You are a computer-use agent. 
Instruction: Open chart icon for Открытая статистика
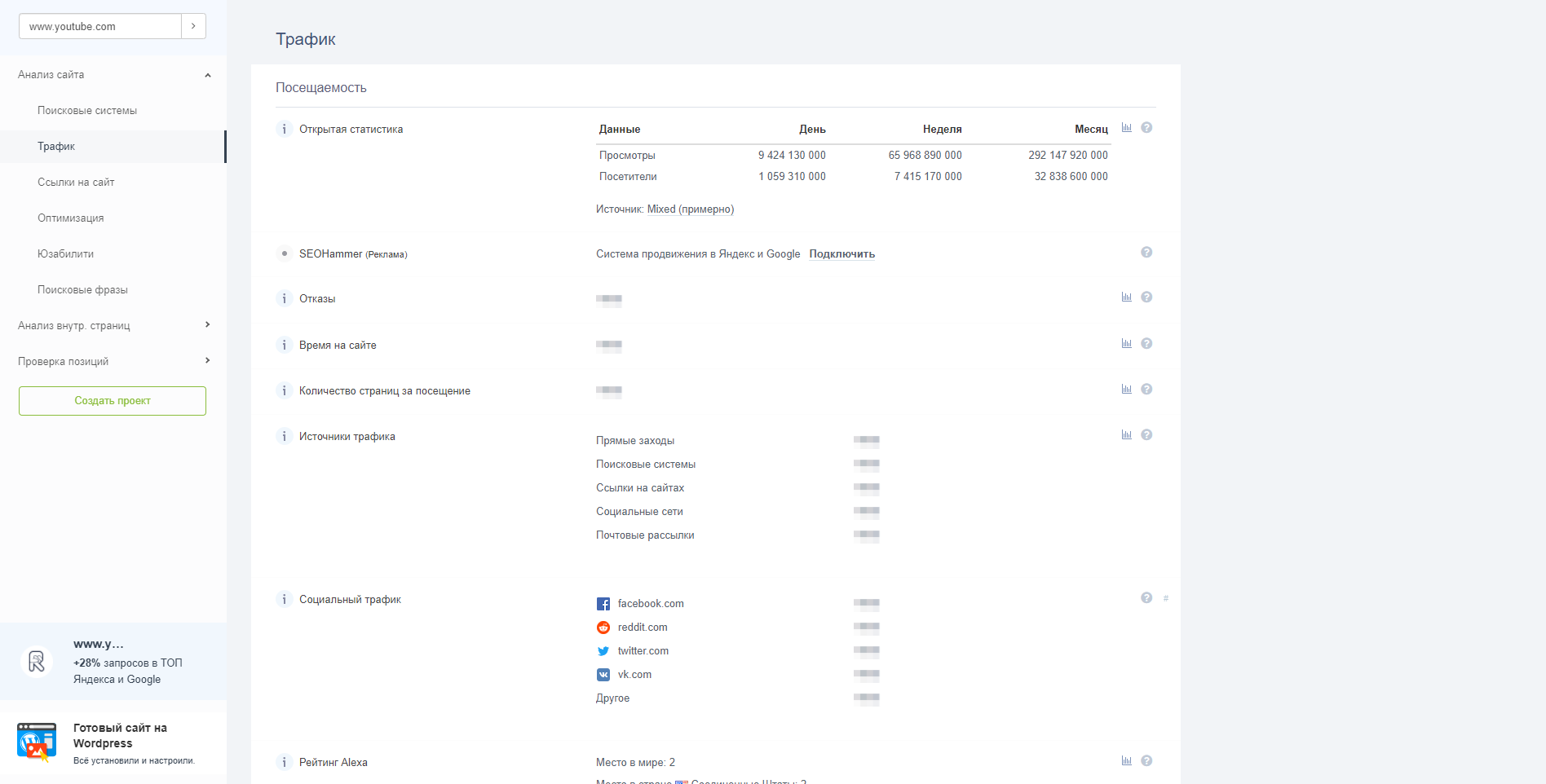pos(1126,128)
